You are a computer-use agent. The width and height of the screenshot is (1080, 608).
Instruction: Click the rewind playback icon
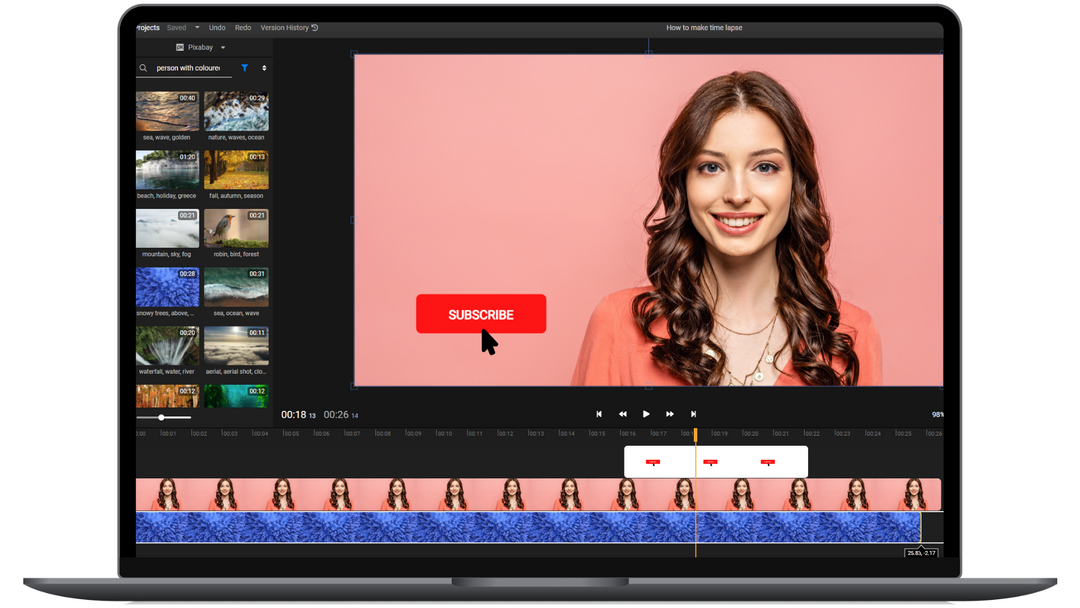[x=623, y=414]
